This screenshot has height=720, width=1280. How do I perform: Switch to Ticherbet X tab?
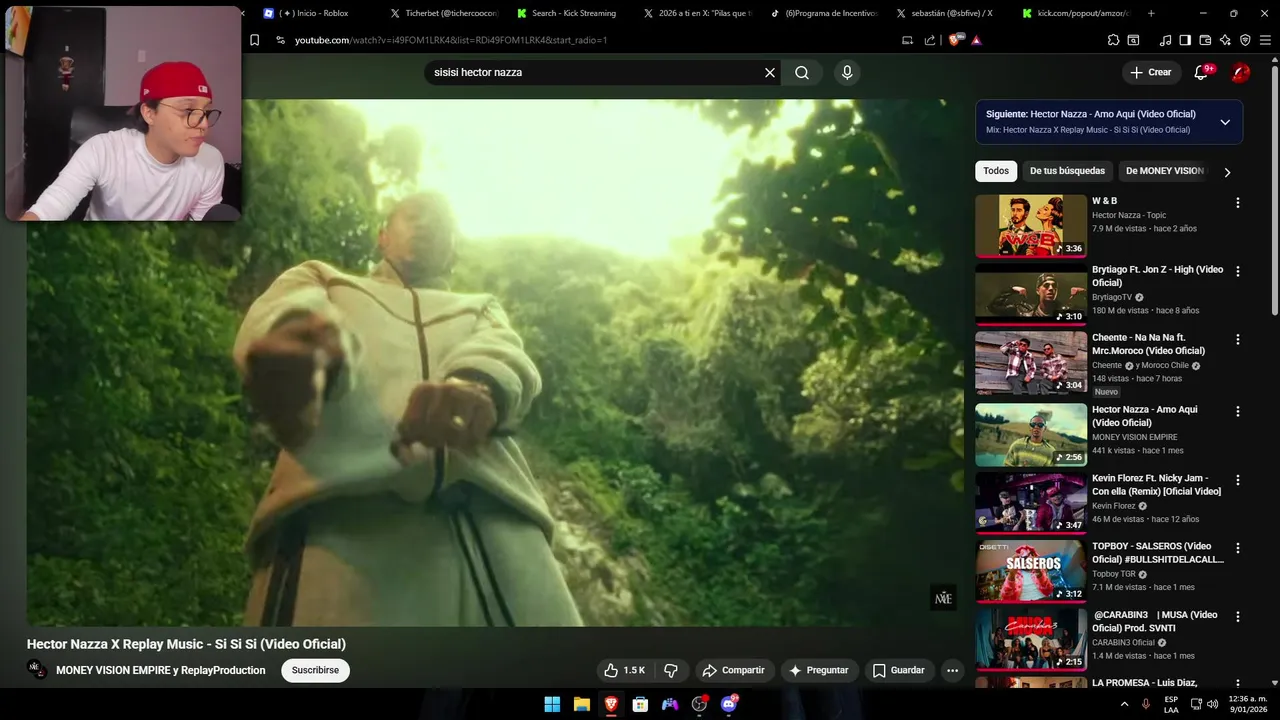(444, 13)
